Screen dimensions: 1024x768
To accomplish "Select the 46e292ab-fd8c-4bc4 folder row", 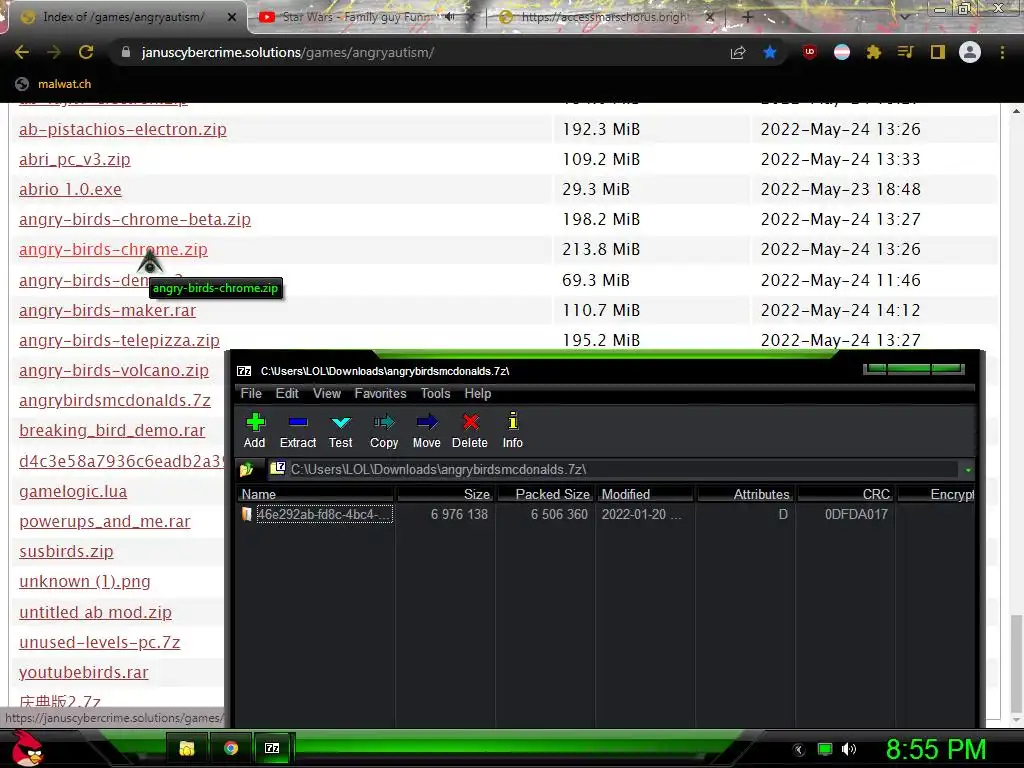I will [606, 514].
